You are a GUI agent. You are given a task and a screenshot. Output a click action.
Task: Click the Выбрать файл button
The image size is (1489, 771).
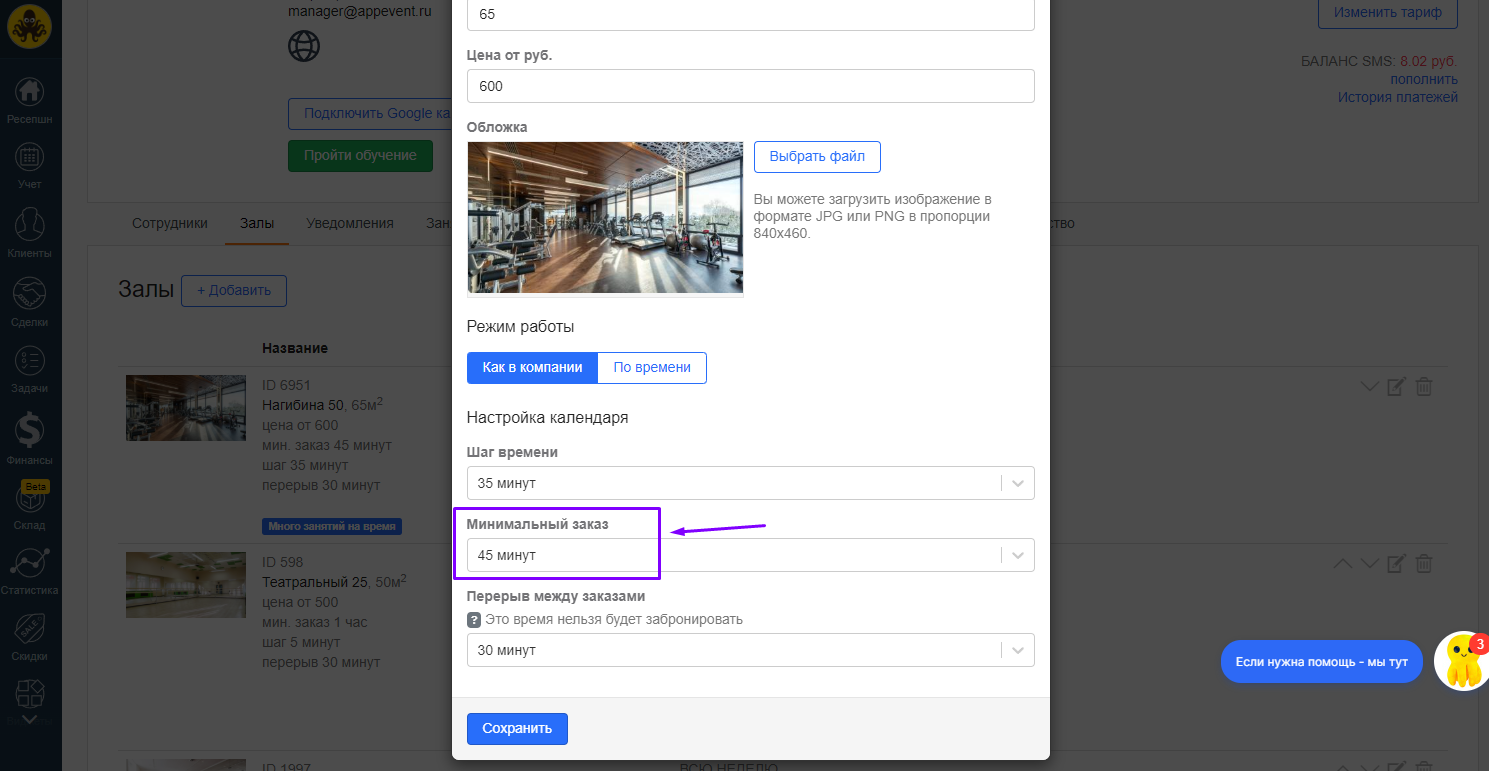[x=817, y=157]
